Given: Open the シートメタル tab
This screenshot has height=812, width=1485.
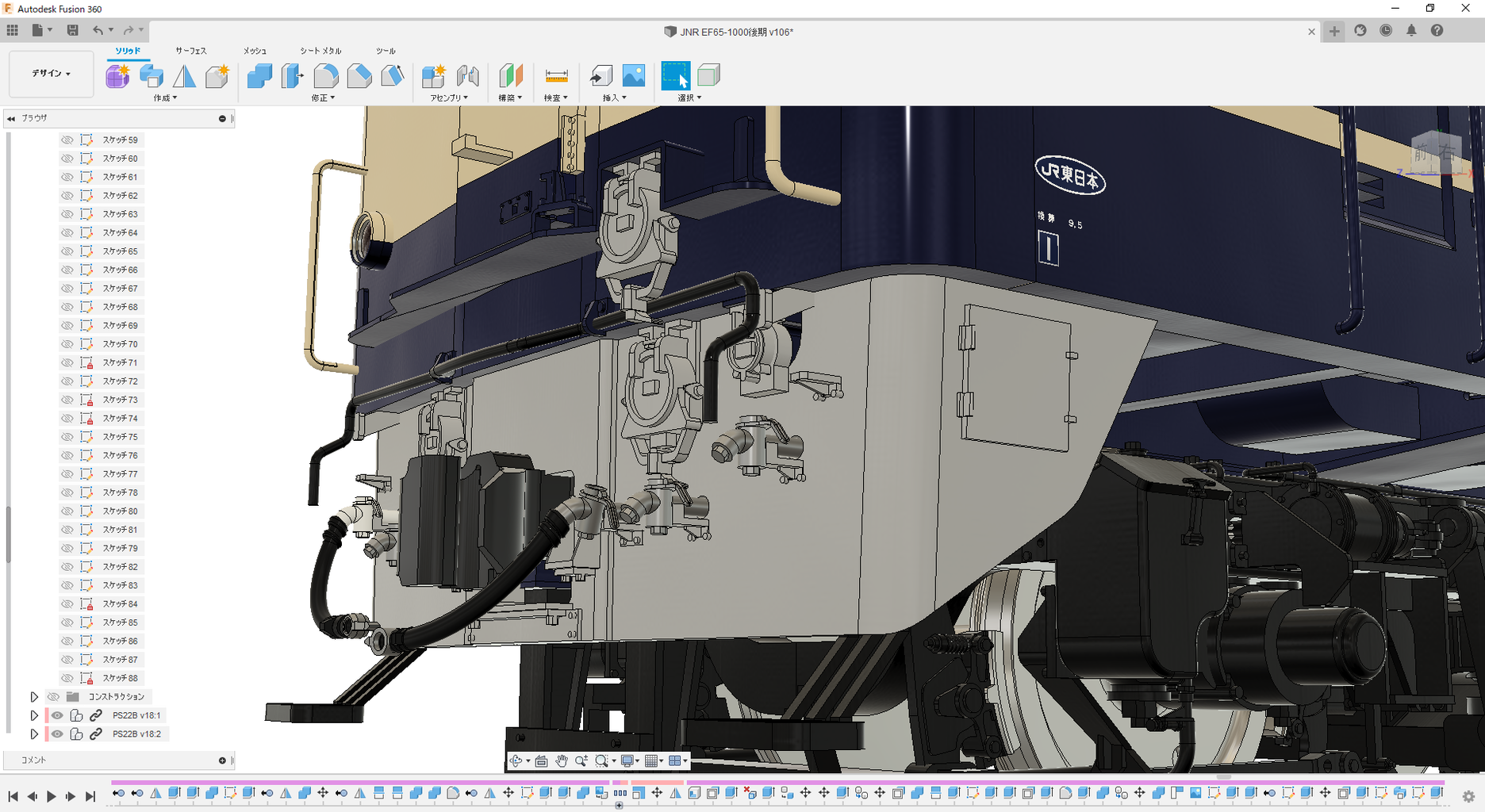Looking at the screenshot, I should click(x=320, y=51).
